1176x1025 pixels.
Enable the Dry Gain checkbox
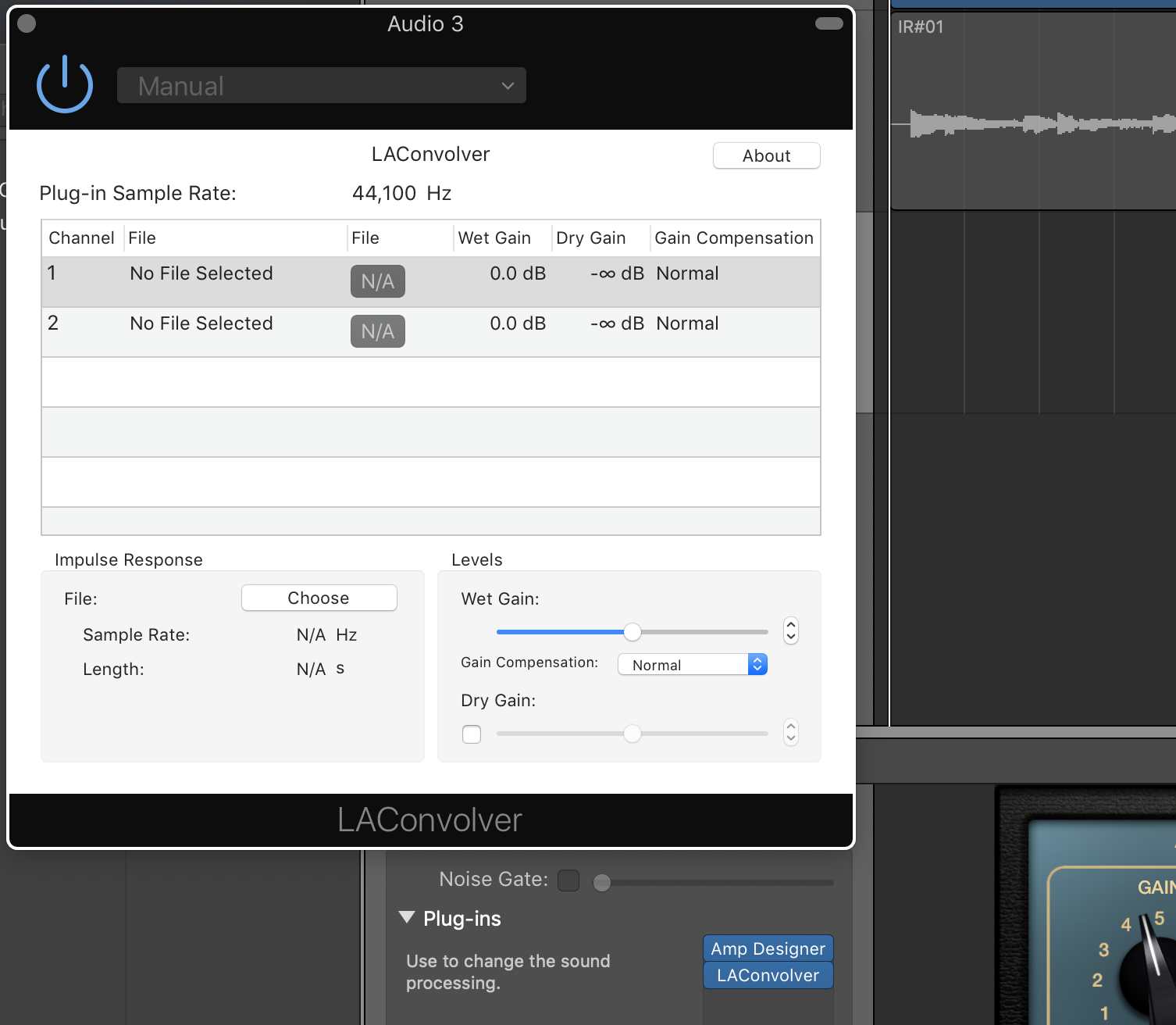click(x=472, y=734)
